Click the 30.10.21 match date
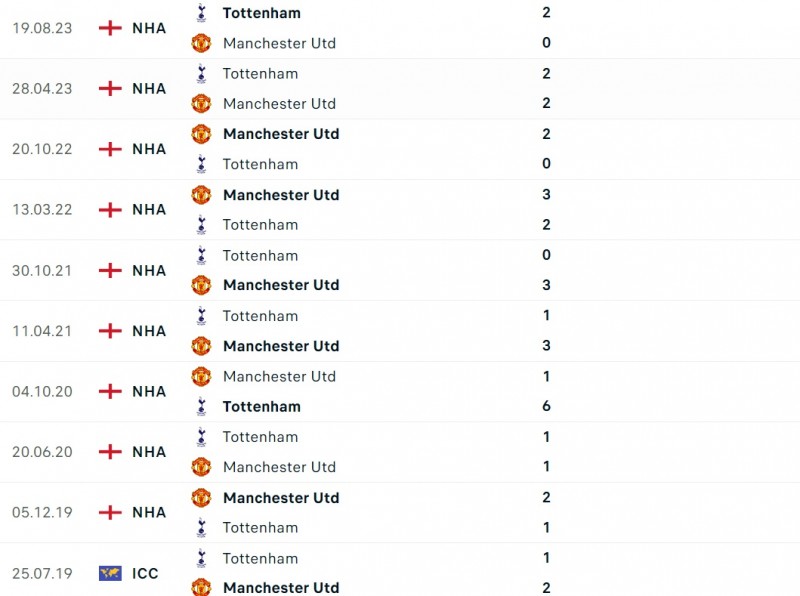800x596 pixels. tap(42, 270)
